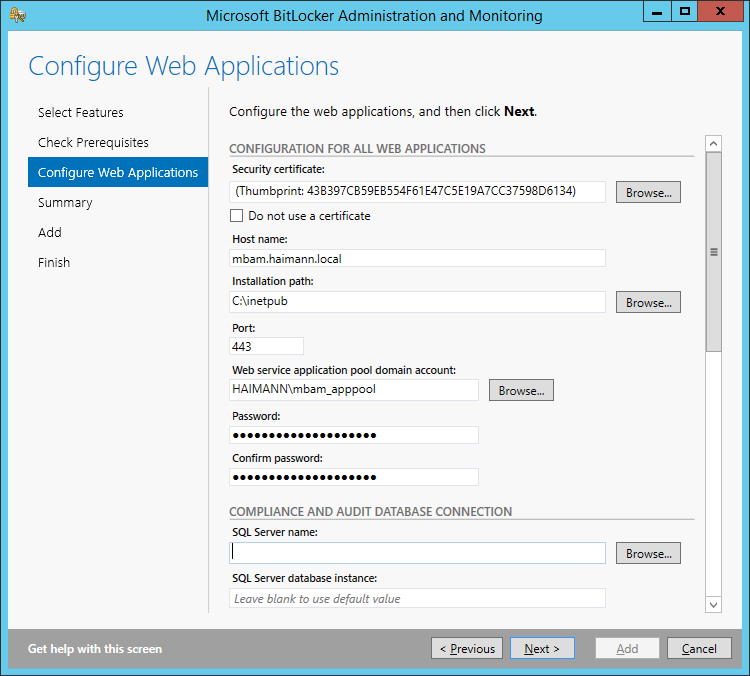Click the SQL Server name field
The width and height of the screenshot is (750, 676).
tap(417, 553)
